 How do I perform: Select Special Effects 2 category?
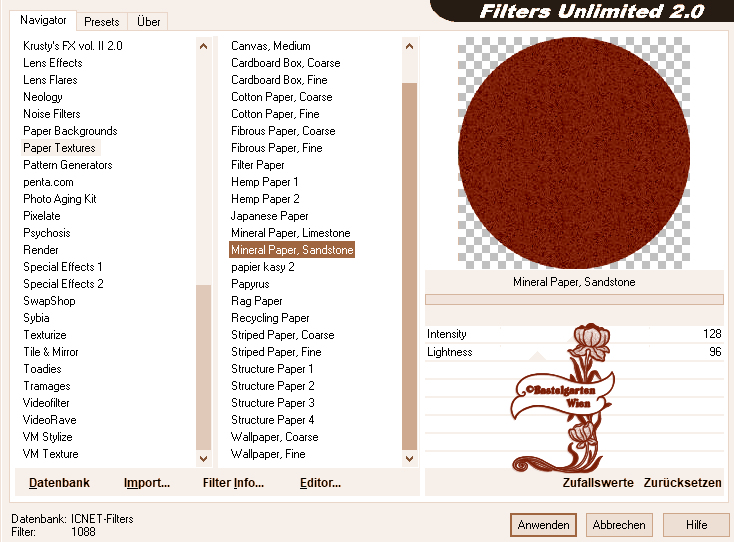(63, 284)
